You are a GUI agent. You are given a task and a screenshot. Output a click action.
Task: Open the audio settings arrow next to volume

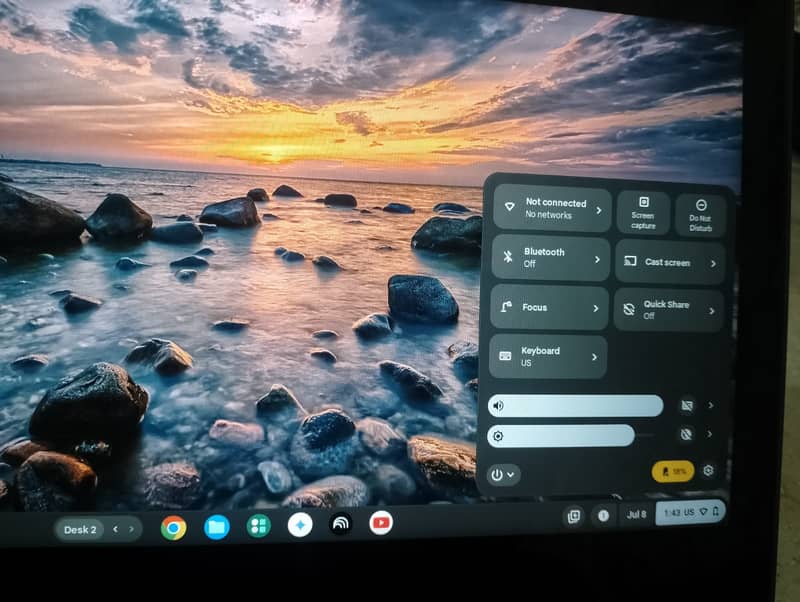(x=711, y=405)
